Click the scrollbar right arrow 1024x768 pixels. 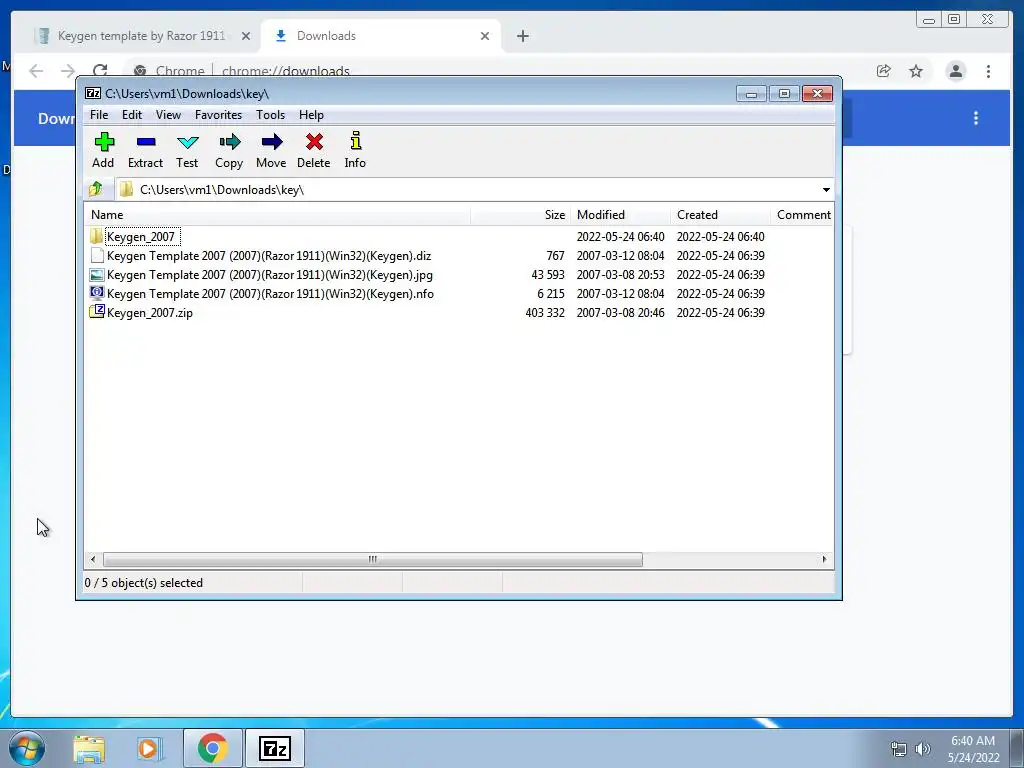(824, 559)
